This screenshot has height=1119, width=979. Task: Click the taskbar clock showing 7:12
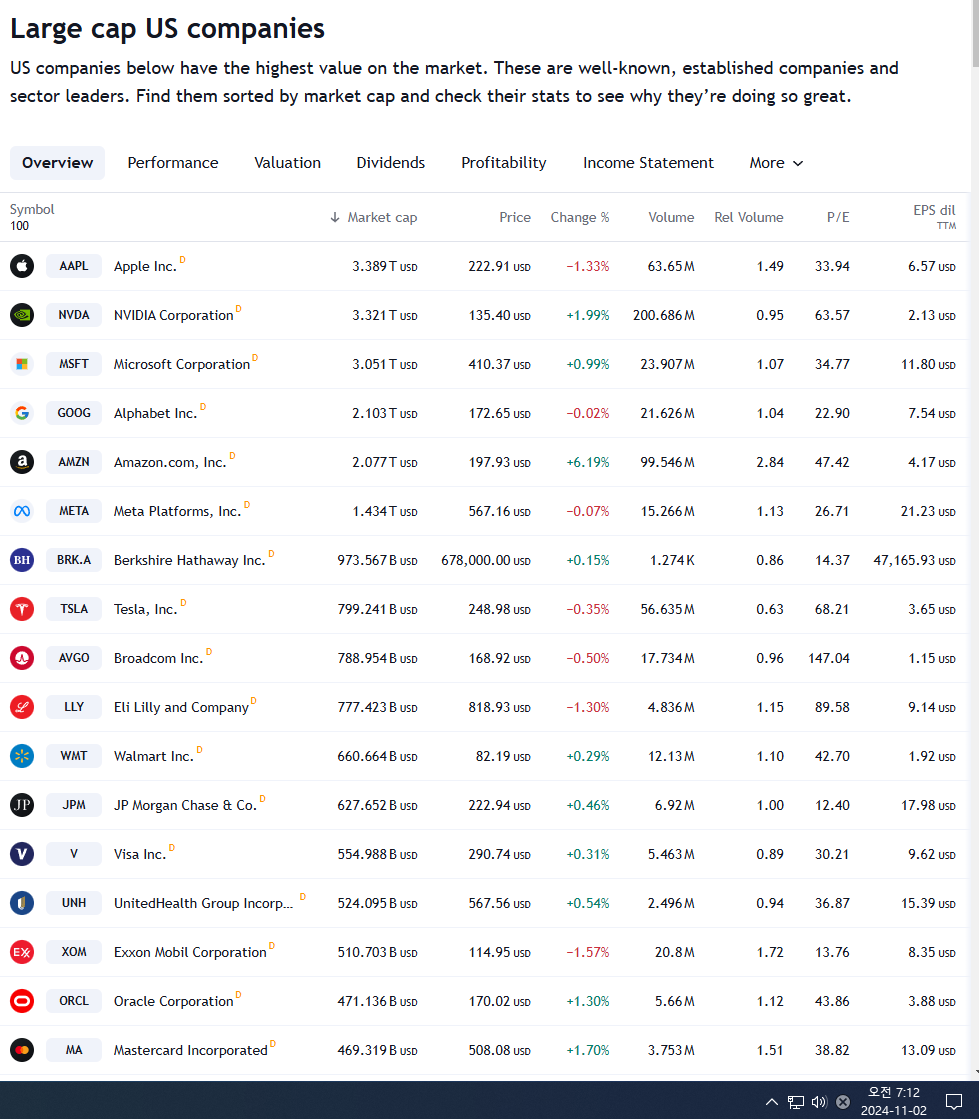pos(893,1101)
